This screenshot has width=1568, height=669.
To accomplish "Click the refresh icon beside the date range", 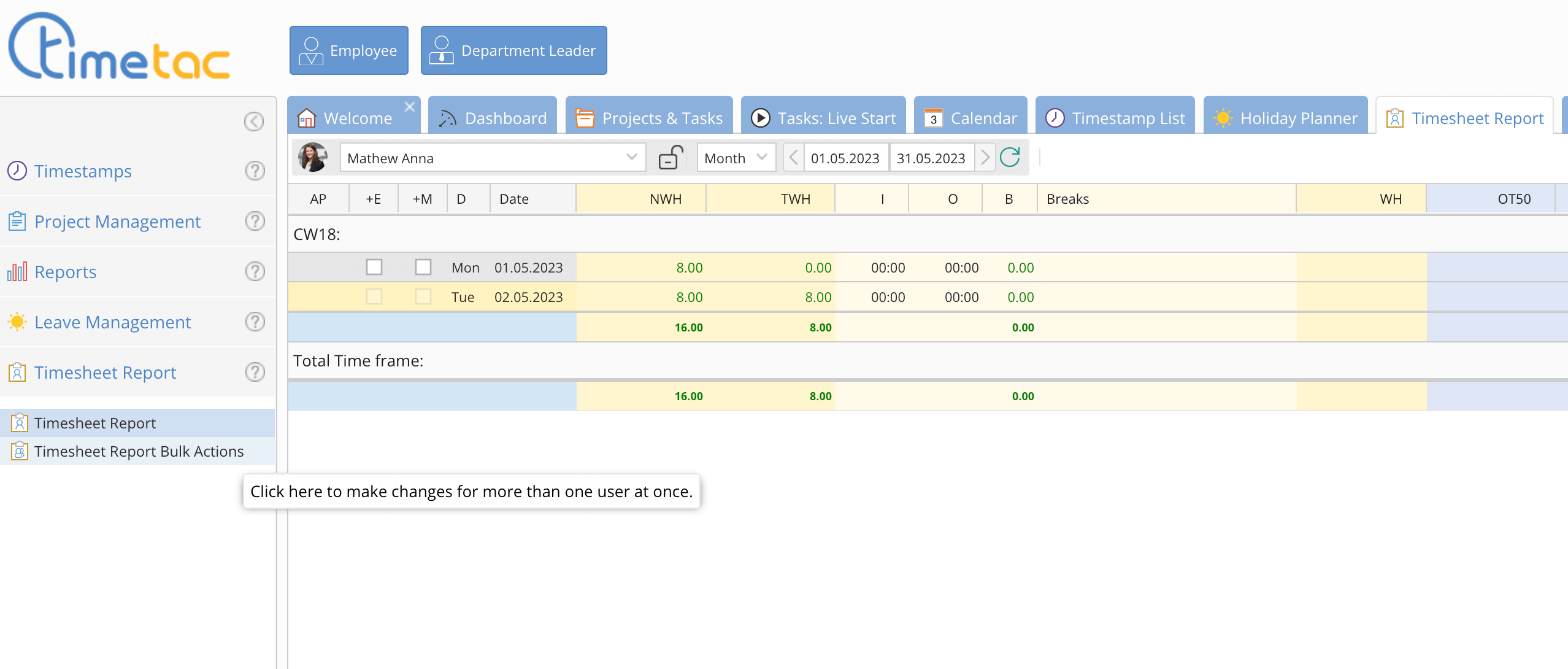I will point(1010,158).
